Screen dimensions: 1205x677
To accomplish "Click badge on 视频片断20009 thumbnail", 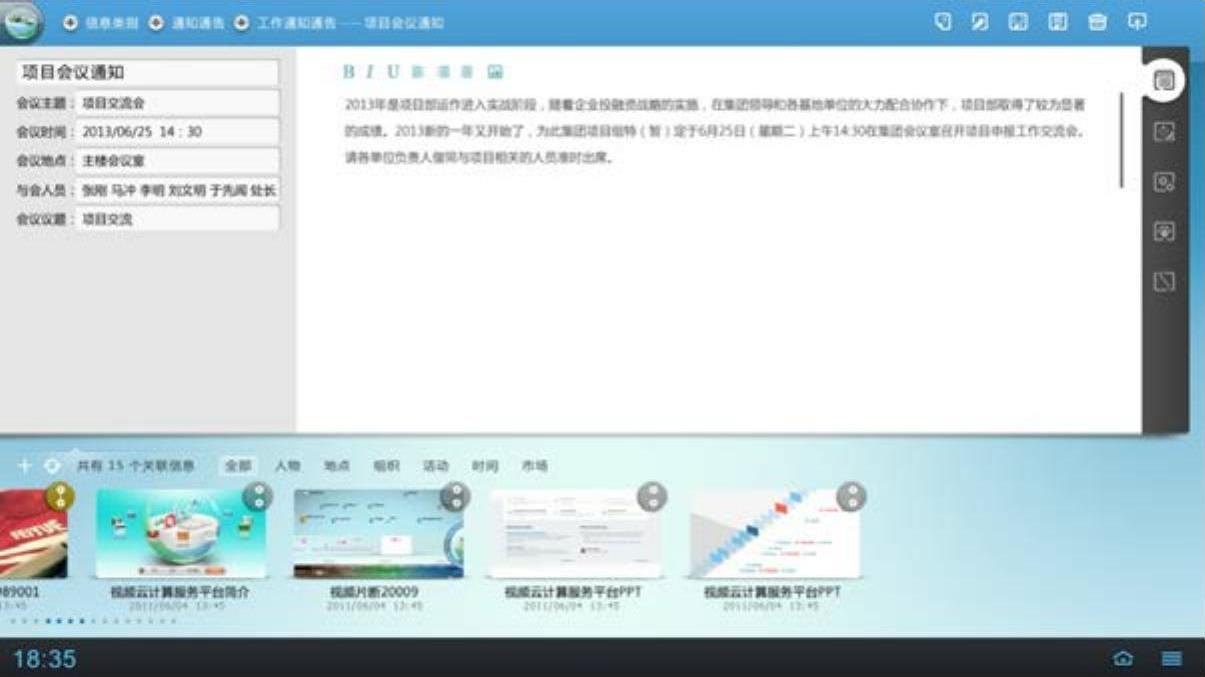I will pos(455,496).
